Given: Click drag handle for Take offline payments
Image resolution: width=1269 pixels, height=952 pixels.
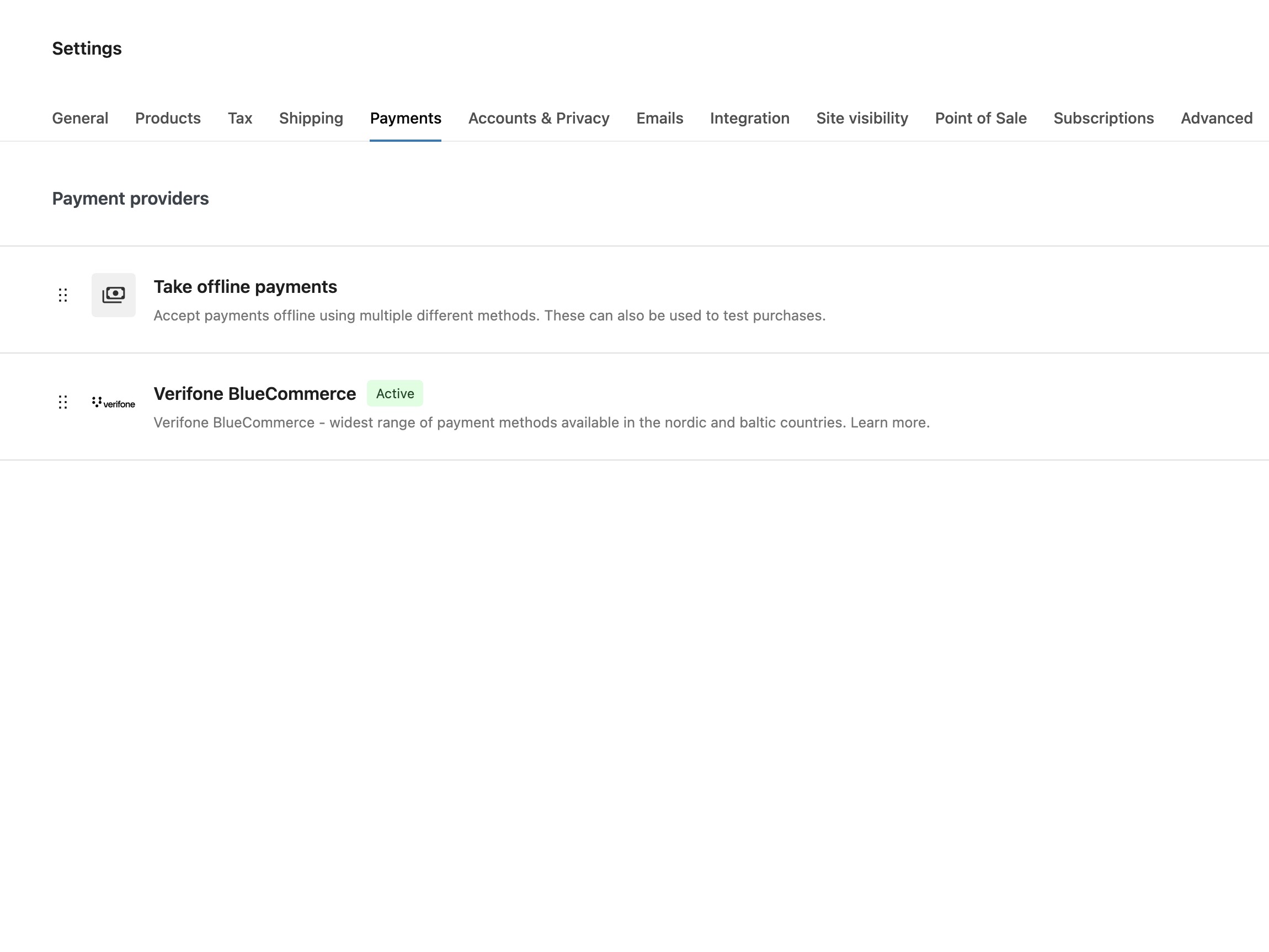Looking at the screenshot, I should (x=63, y=295).
